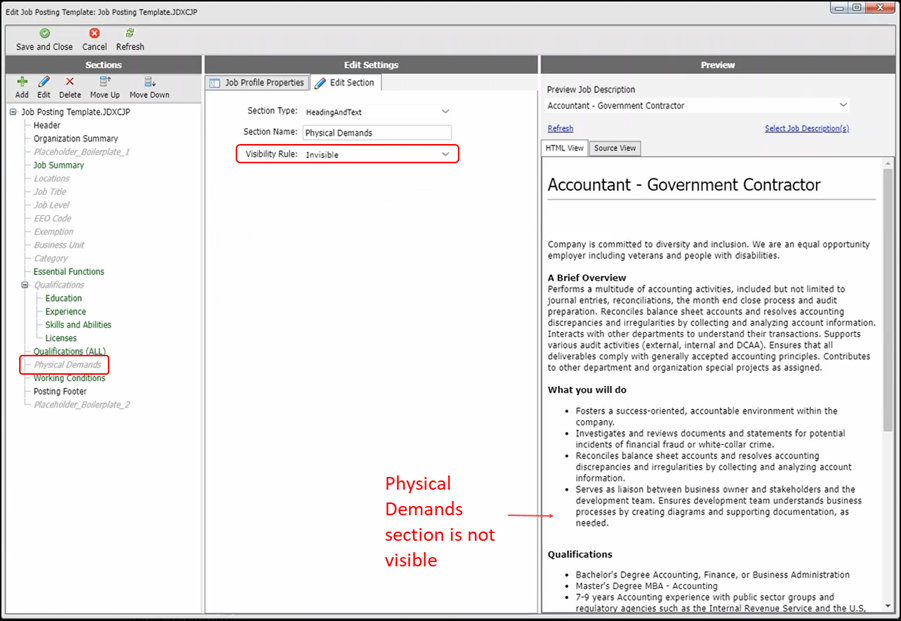Open the Section Type dropdown

click(445, 111)
